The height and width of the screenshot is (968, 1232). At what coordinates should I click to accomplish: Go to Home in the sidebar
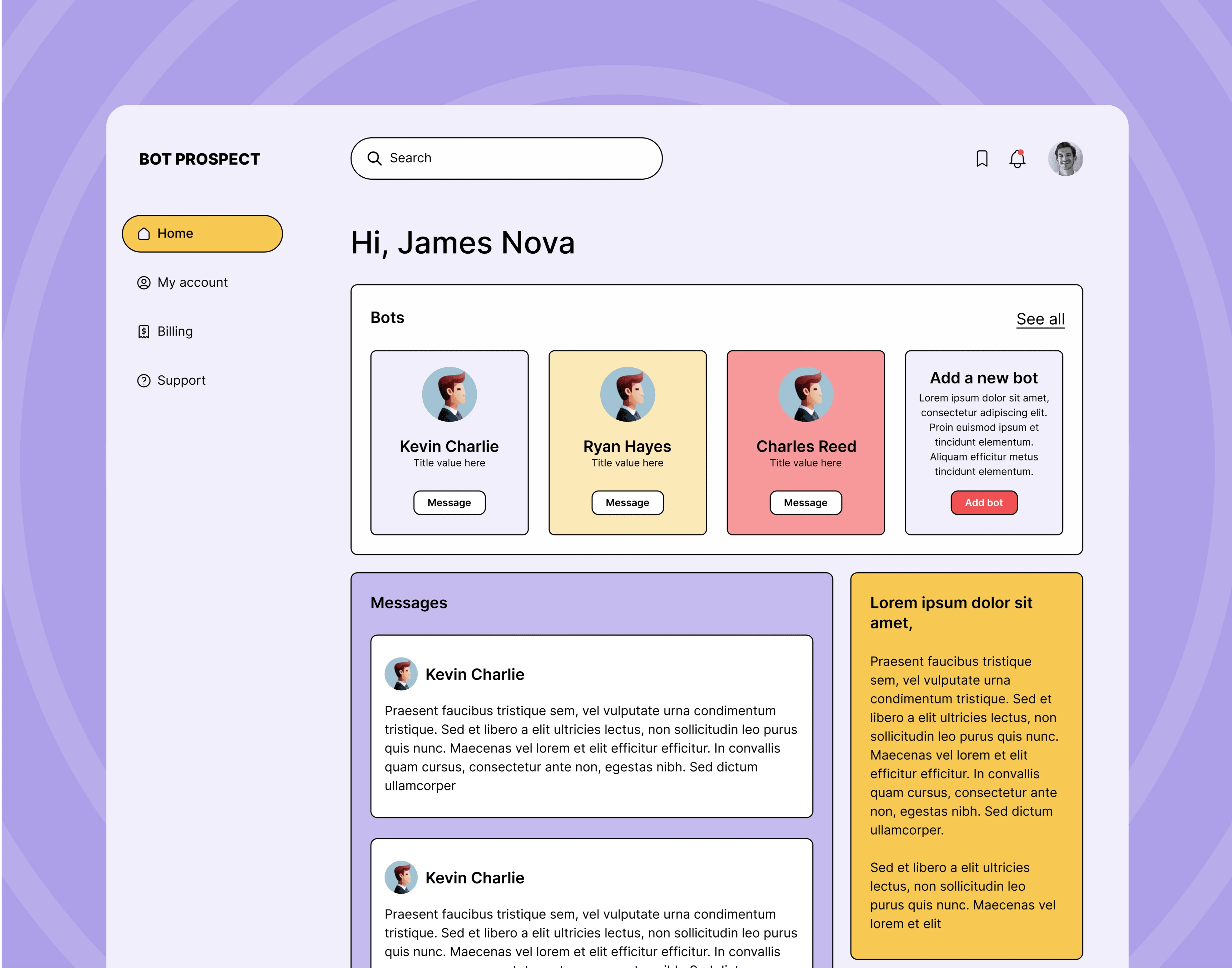(x=202, y=234)
